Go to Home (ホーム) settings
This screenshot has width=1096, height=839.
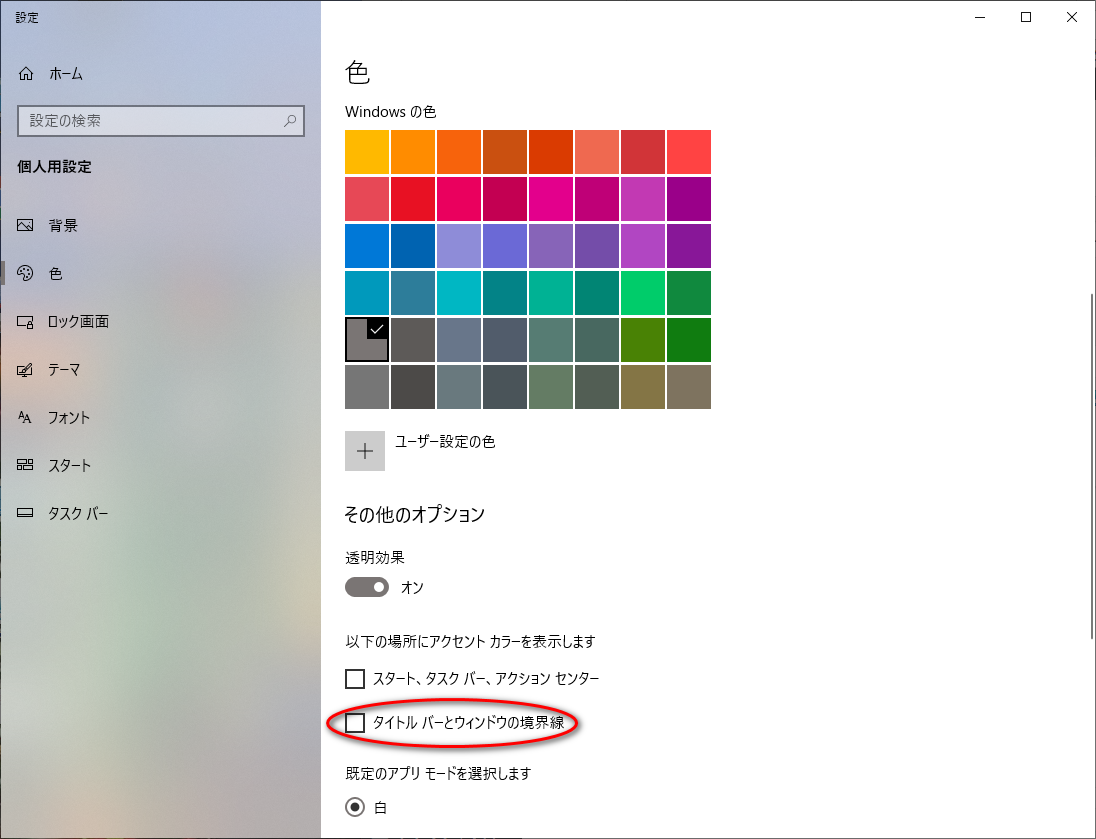65,74
